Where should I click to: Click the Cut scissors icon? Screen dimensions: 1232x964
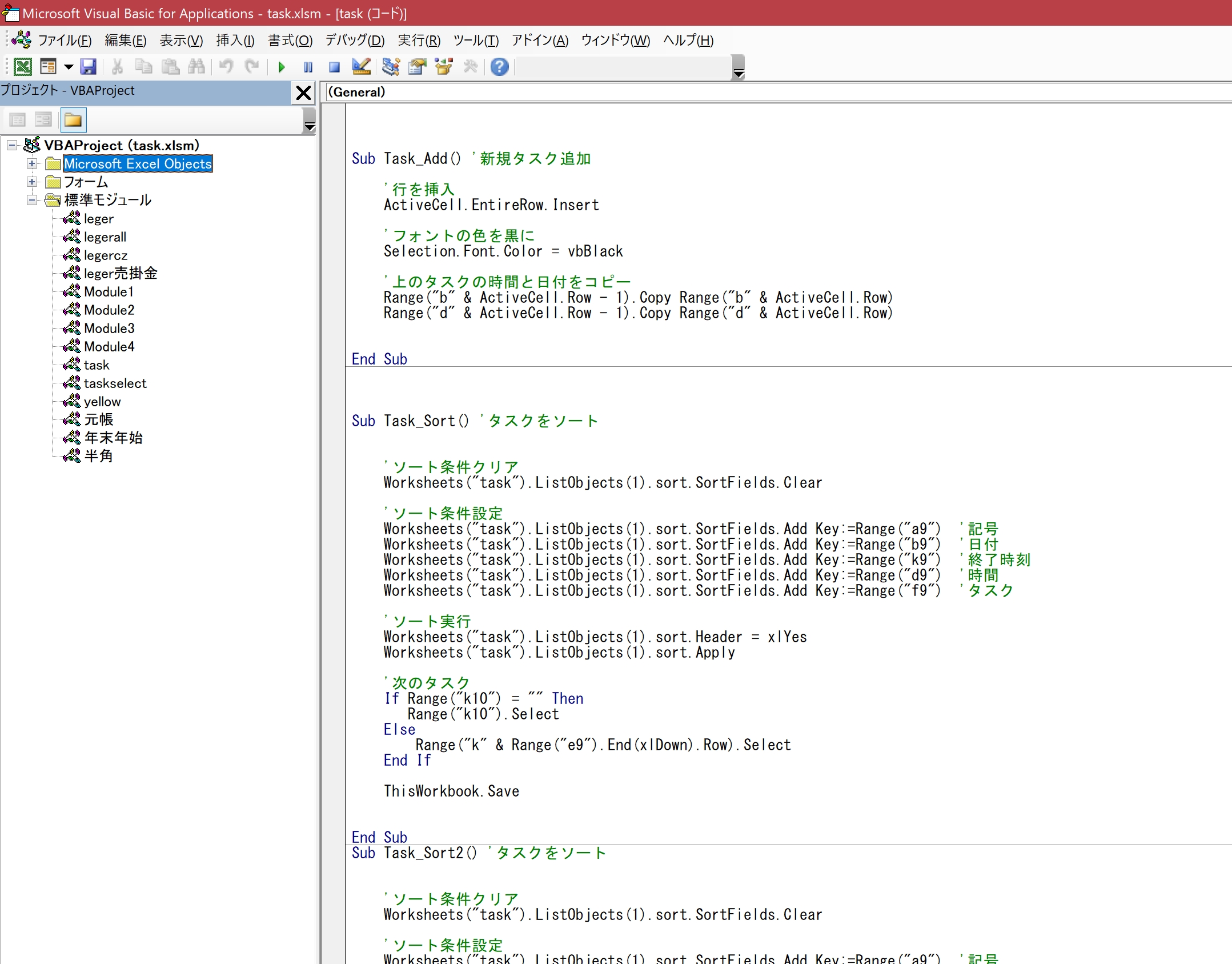tap(117, 67)
